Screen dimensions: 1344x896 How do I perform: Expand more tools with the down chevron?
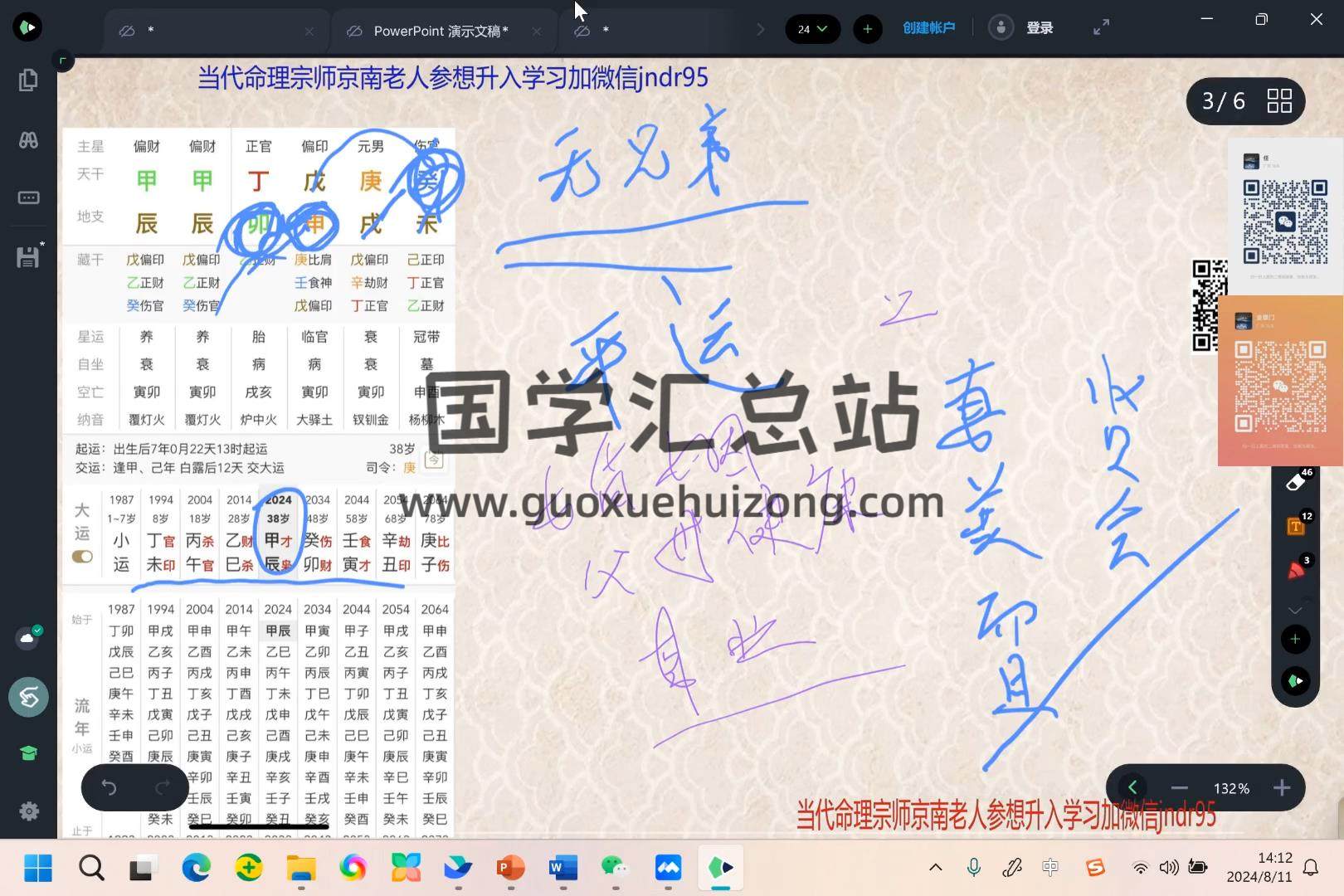pos(1295,610)
